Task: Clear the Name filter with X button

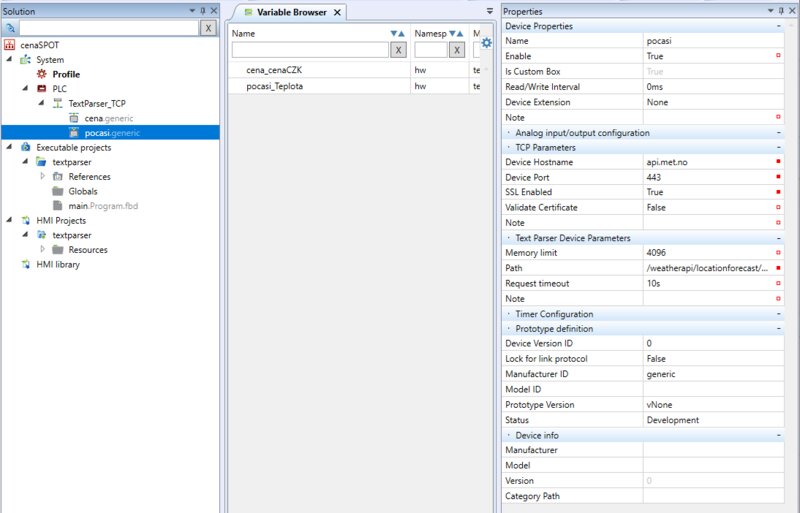Action: tap(398, 50)
